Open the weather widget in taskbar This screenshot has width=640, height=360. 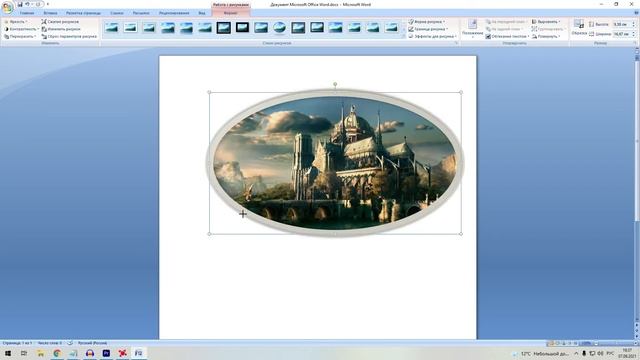coord(541,353)
